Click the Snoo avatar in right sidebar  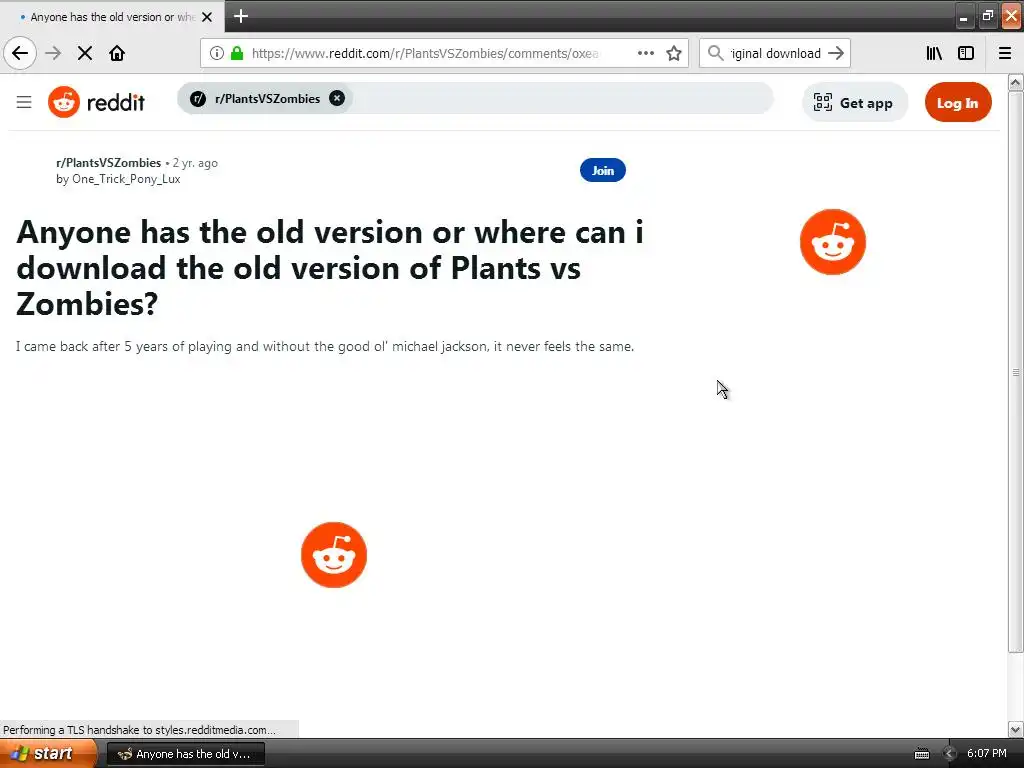[833, 242]
